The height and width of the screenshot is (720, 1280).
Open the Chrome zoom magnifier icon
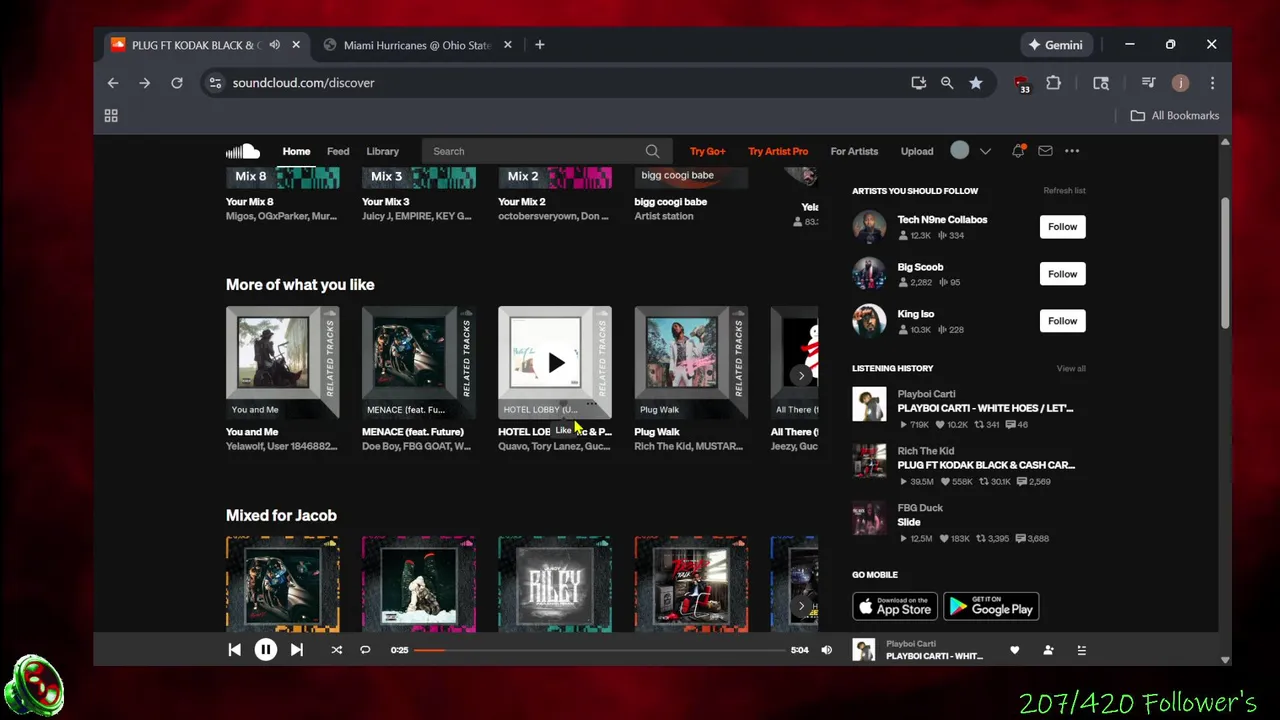click(947, 83)
